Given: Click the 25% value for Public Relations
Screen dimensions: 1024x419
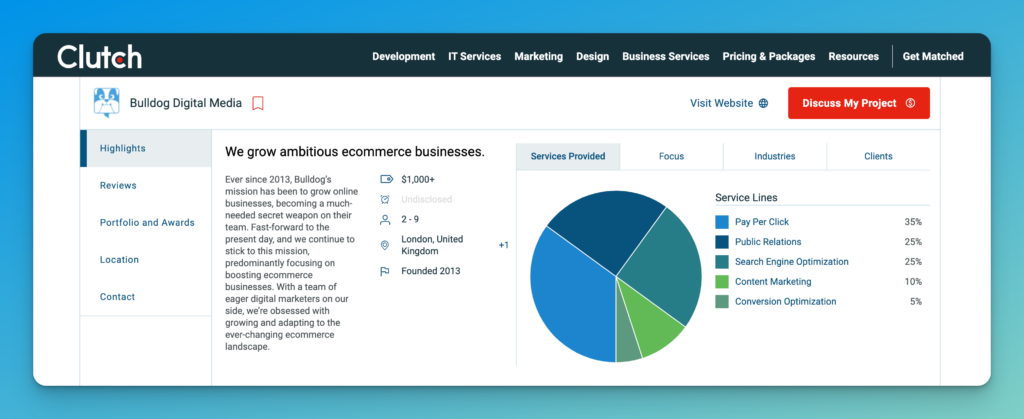Looking at the screenshot, I should (913, 242).
